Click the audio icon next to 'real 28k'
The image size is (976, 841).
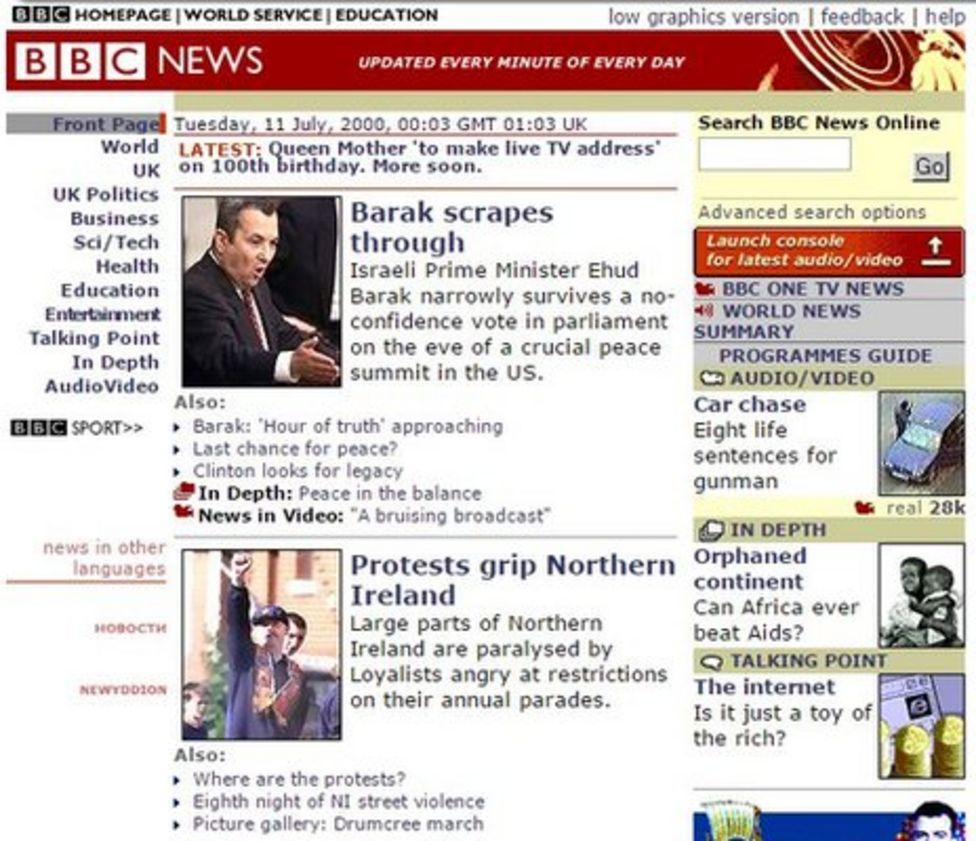point(866,507)
